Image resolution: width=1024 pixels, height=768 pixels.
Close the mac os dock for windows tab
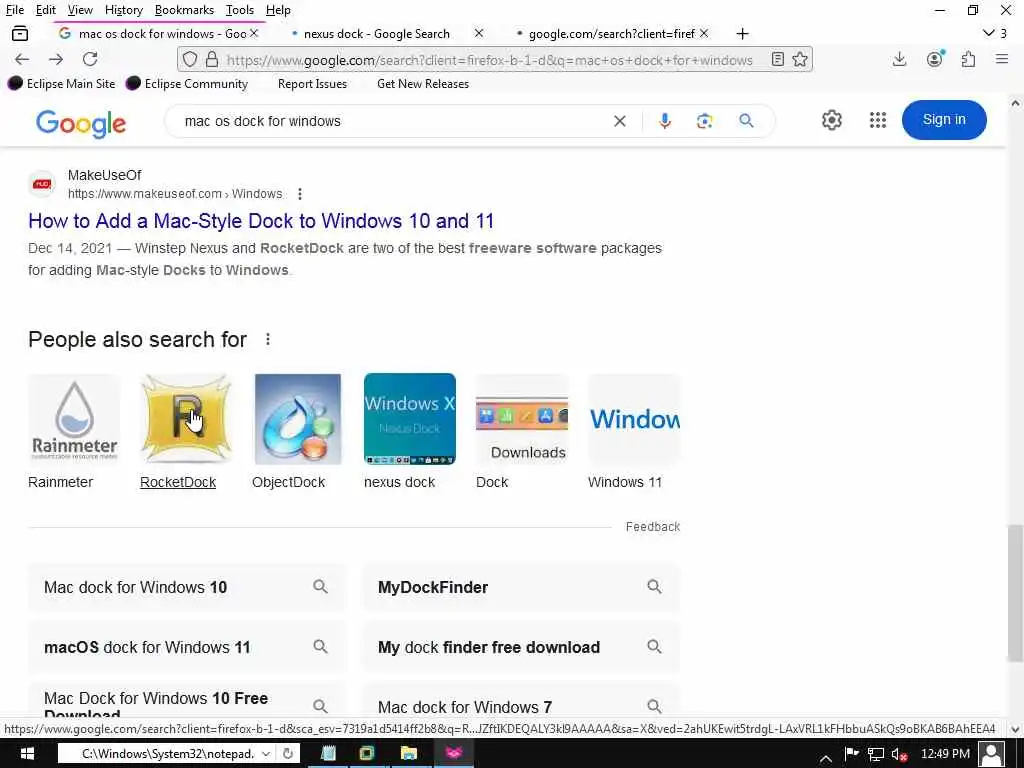click(x=254, y=33)
